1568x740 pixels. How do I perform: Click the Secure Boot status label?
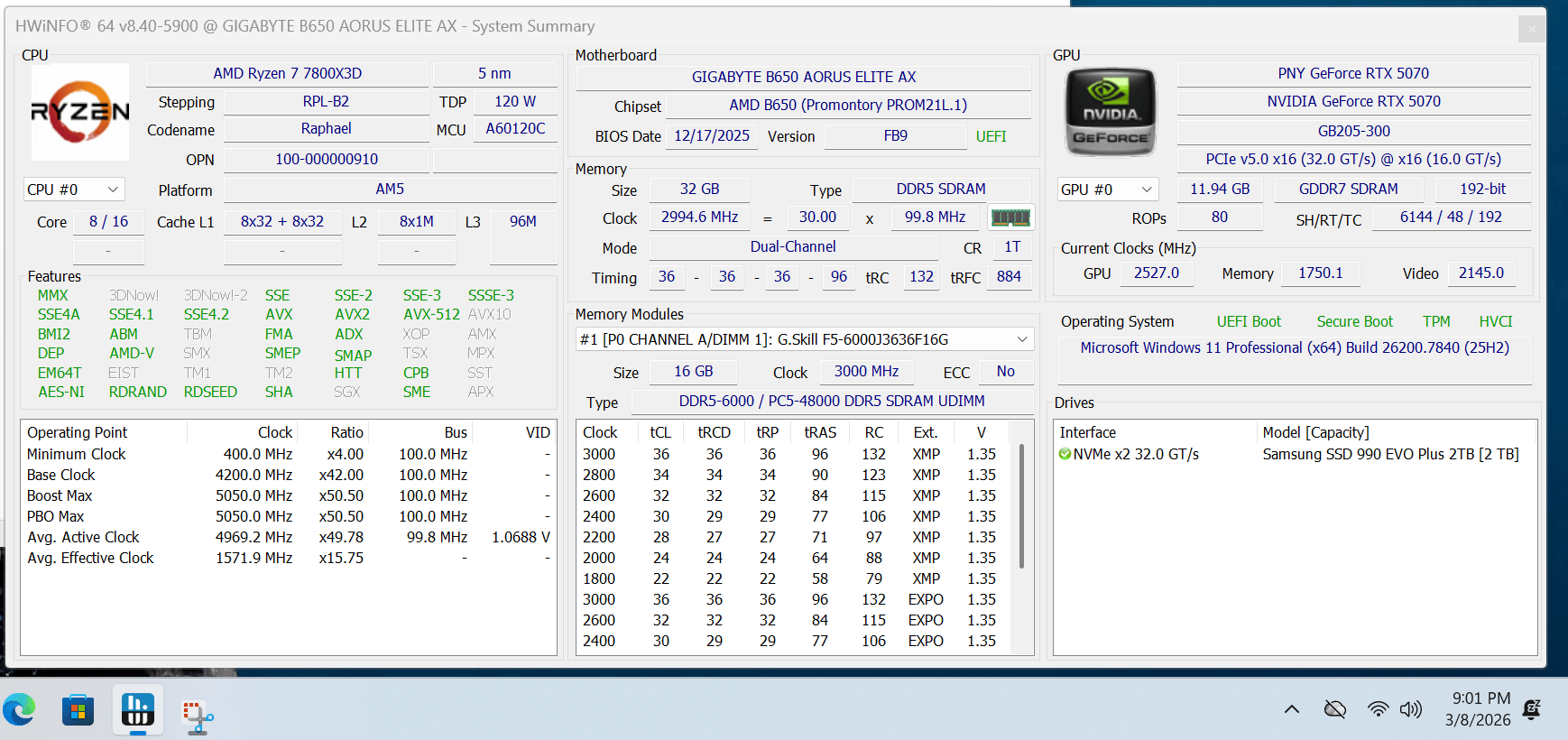point(1354,321)
